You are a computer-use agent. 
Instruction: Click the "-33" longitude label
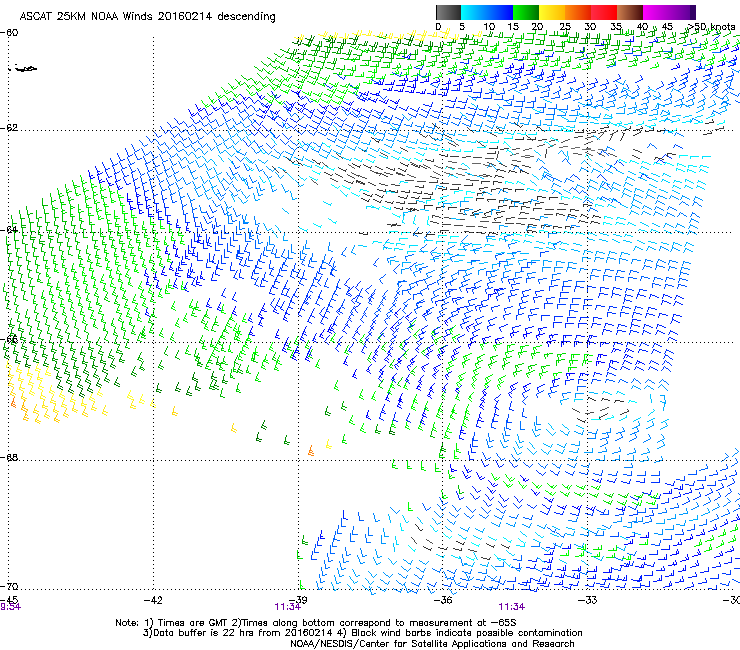click(x=588, y=600)
